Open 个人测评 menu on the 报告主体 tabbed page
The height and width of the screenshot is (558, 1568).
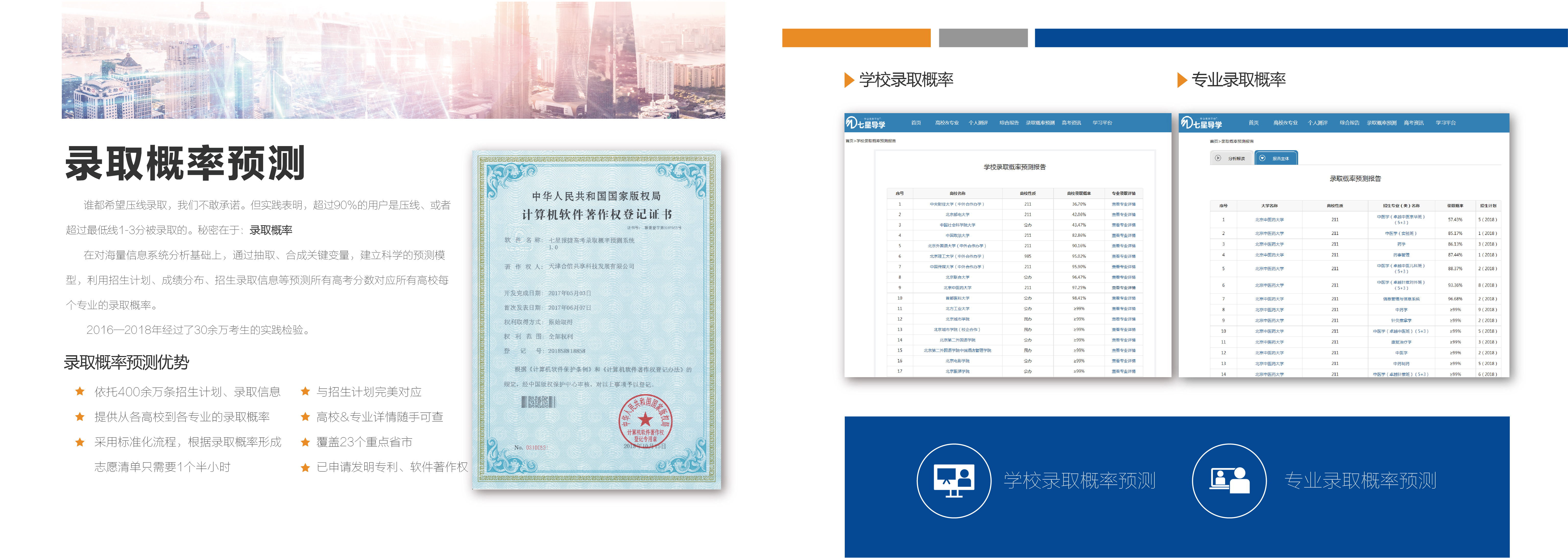pyautogui.click(x=1317, y=123)
